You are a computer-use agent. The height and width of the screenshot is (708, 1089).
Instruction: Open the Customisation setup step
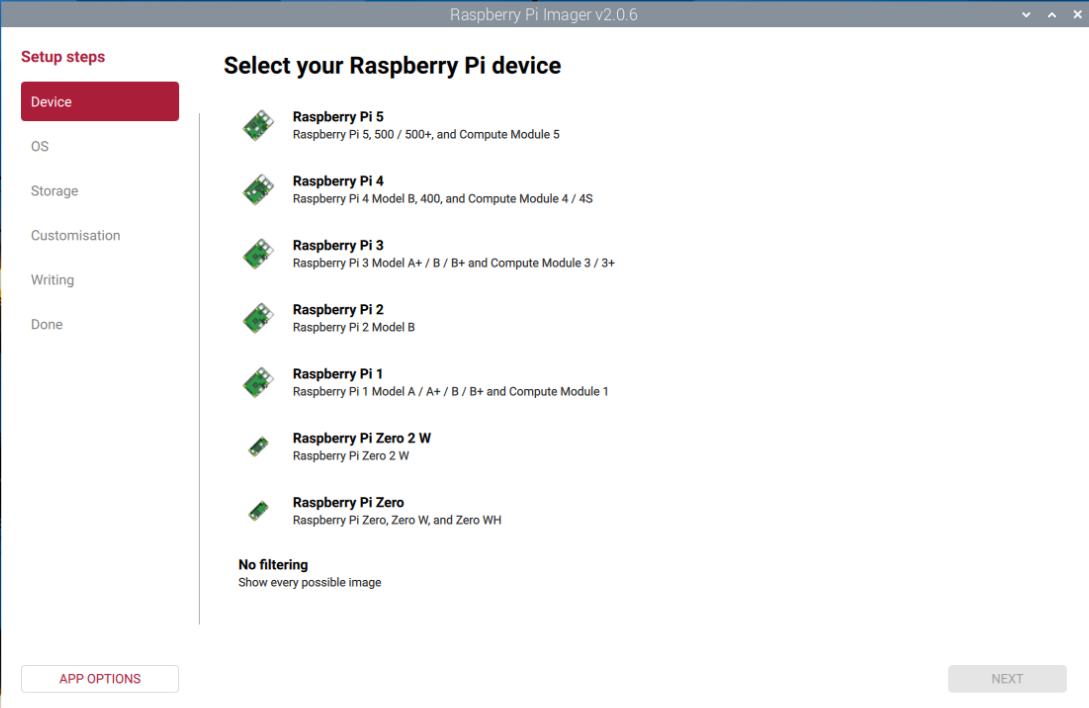coord(76,236)
